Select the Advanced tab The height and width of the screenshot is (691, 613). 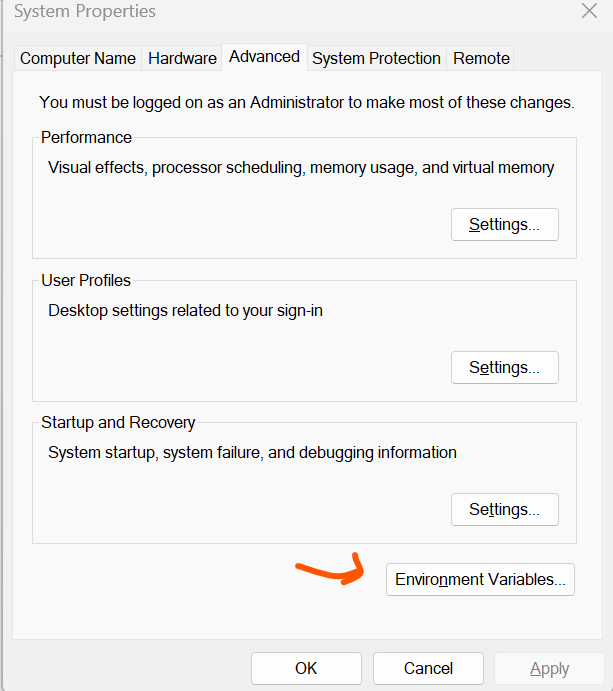tap(264, 57)
